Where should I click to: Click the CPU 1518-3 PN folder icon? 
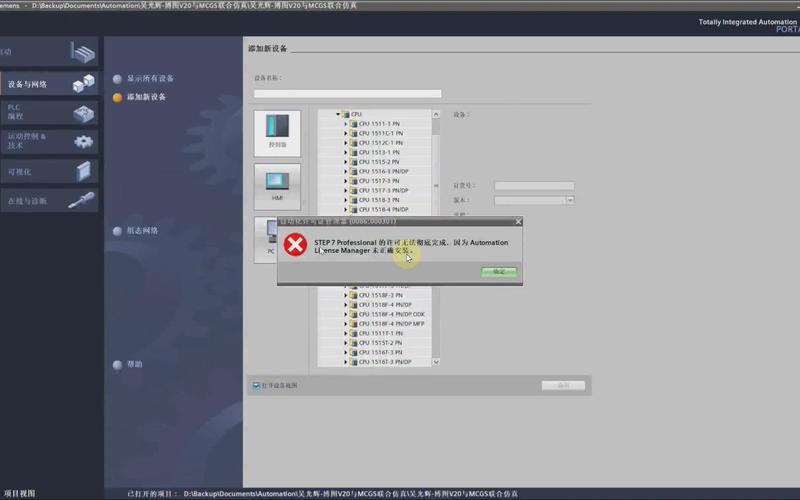[353, 200]
